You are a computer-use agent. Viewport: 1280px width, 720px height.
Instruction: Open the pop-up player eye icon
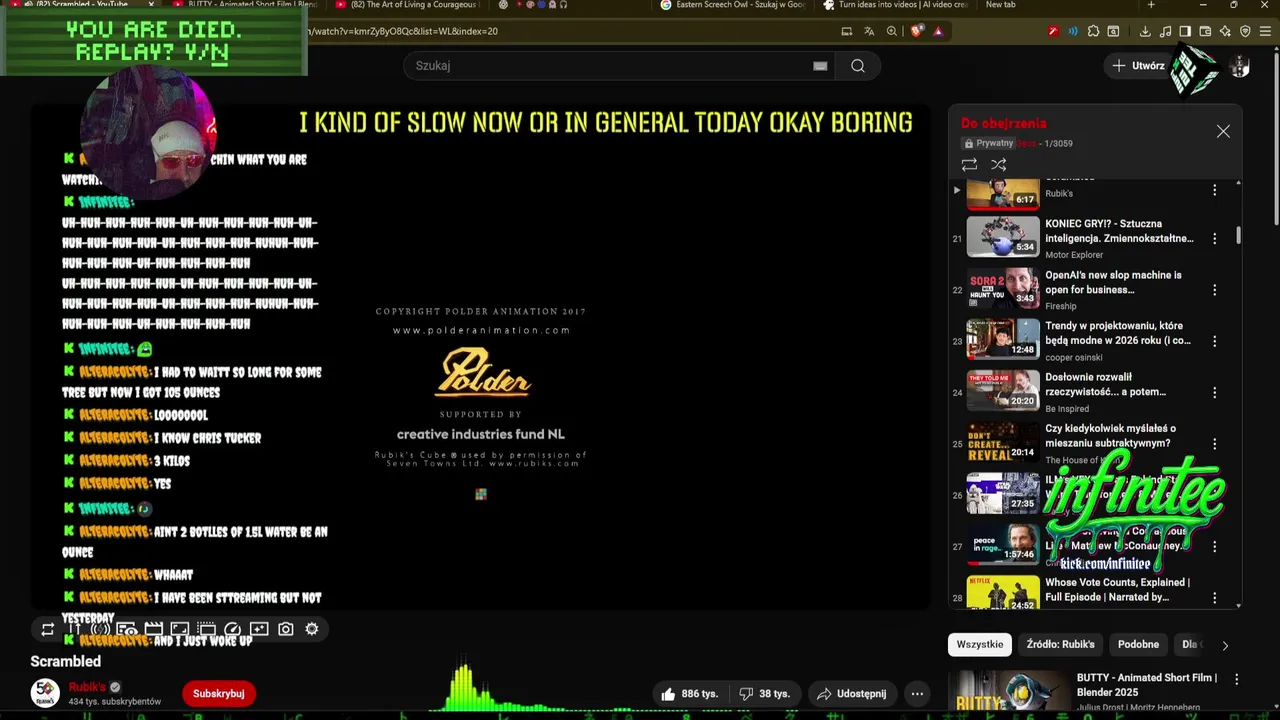pyautogui.click(x=127, y=629)
